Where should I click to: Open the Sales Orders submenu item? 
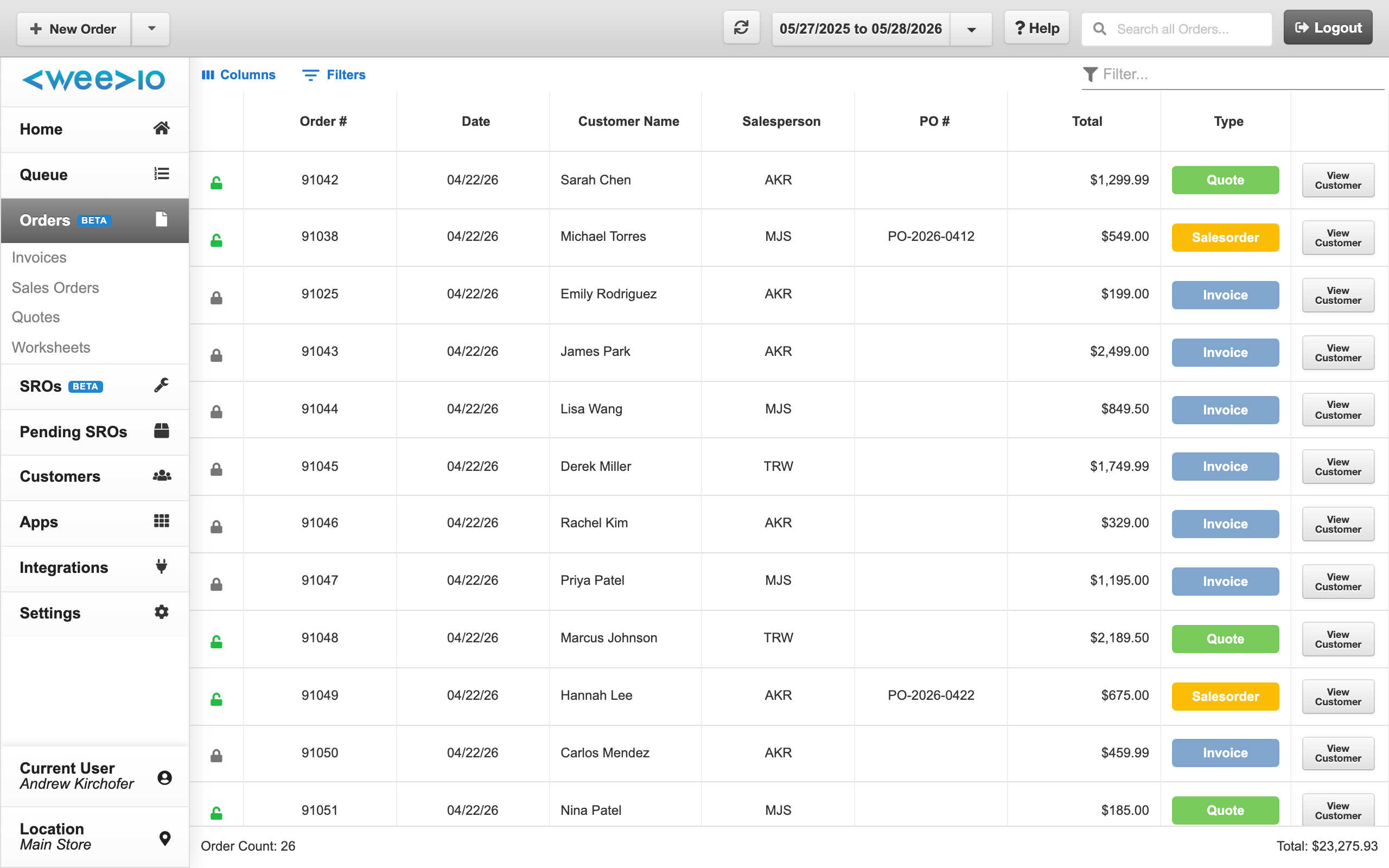coord(55,288)
